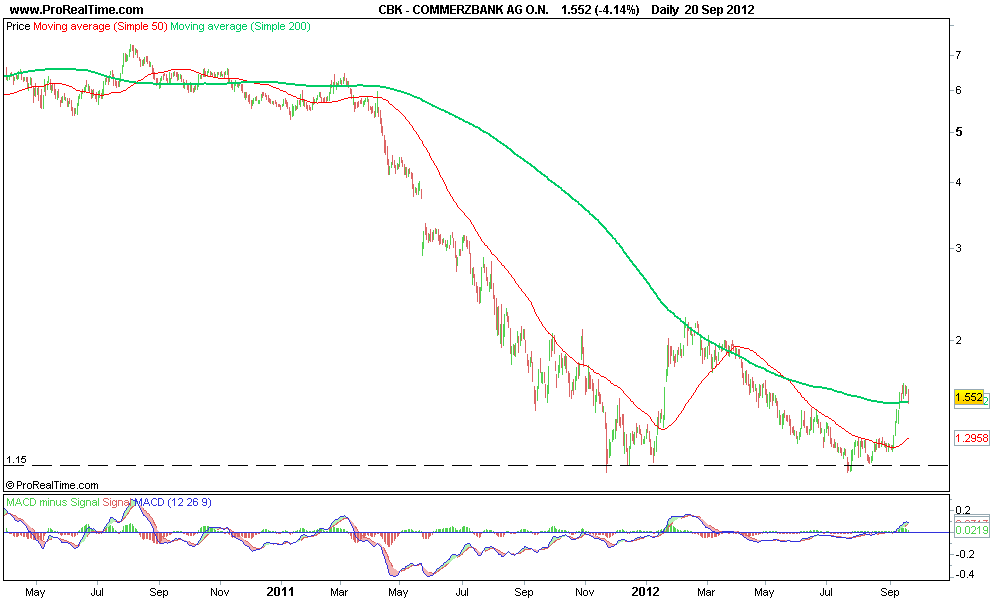Click the CBK - COMMERZBANK AG O.N. title
The width and height of the screenshot is (1000, 600).
click(x=463, y=10)
